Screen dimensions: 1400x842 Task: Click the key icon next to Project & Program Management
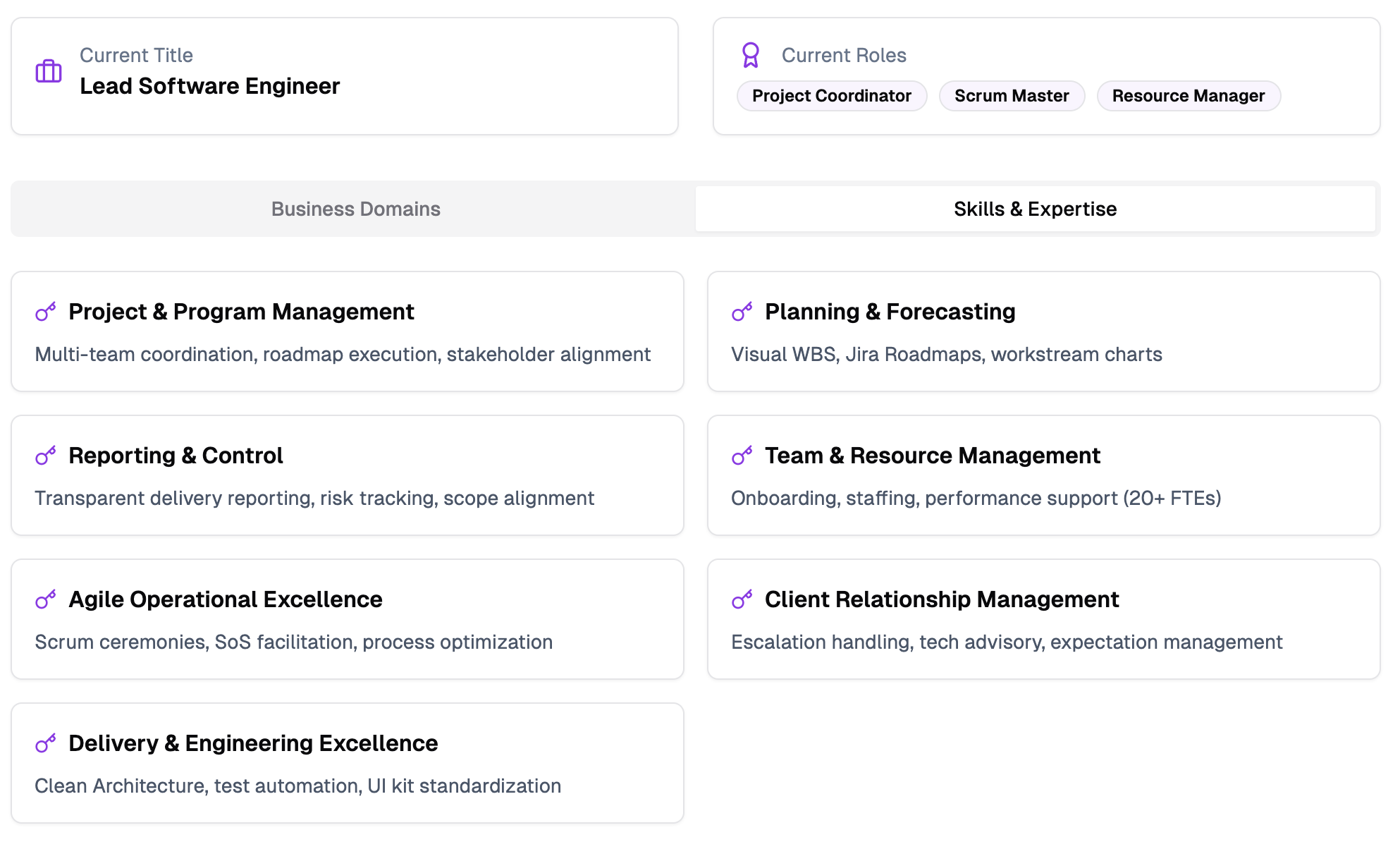point(46,312)
